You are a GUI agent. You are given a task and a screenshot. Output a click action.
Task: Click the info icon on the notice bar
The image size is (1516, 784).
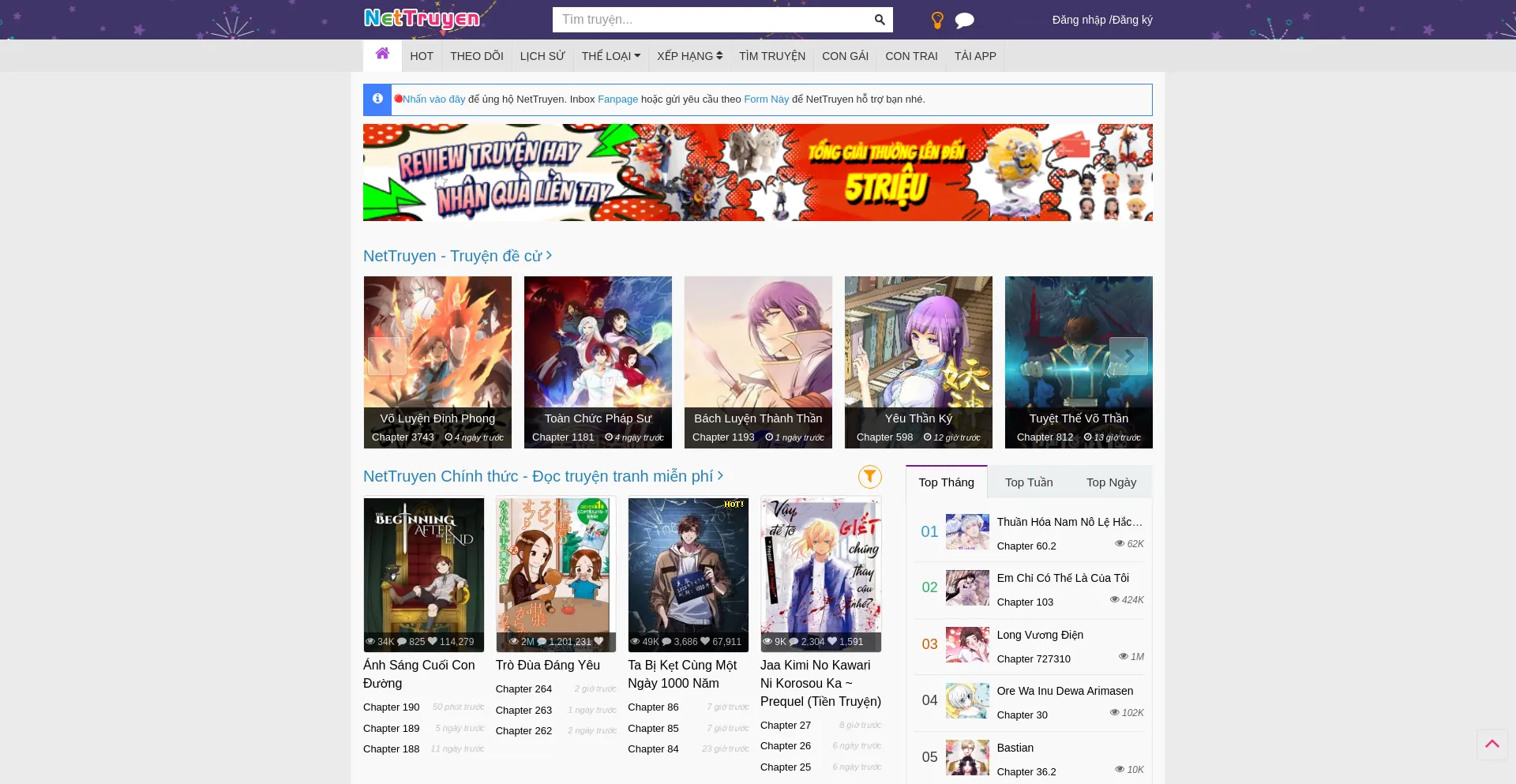tap(377, 99)
